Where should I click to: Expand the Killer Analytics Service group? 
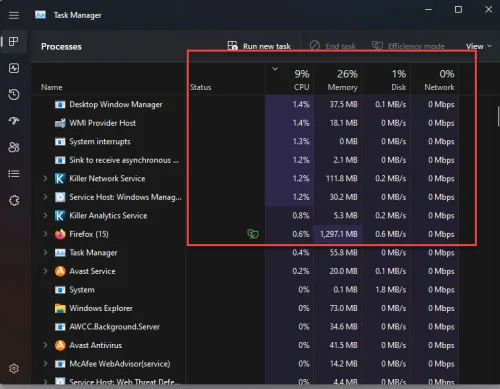click(45, 216)
